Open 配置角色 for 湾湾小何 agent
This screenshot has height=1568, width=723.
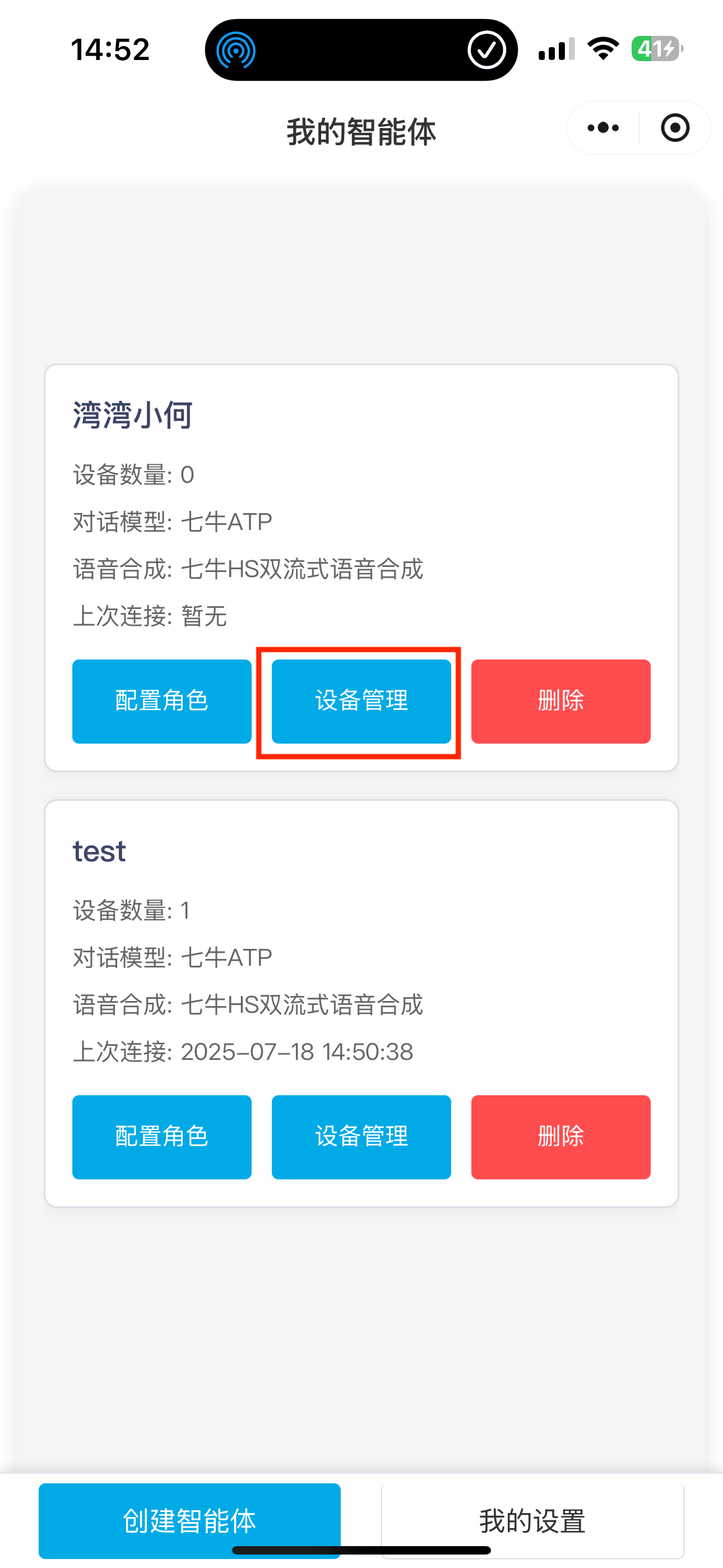162,701
